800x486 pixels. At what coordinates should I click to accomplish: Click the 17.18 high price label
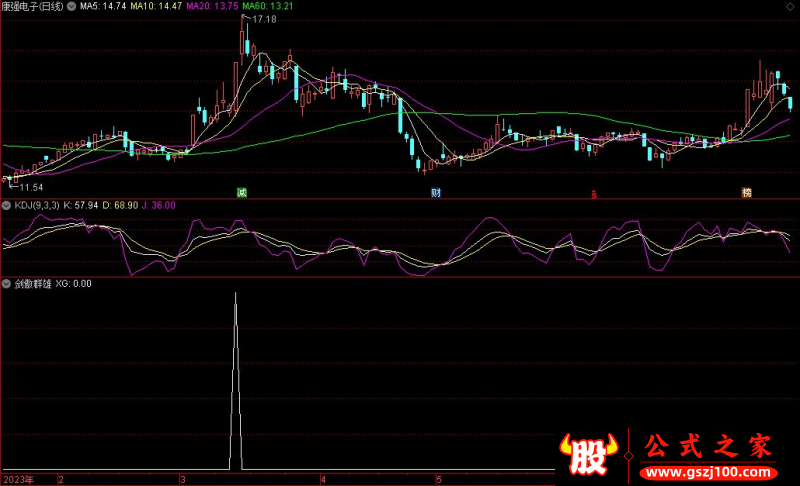click(263, 19)
